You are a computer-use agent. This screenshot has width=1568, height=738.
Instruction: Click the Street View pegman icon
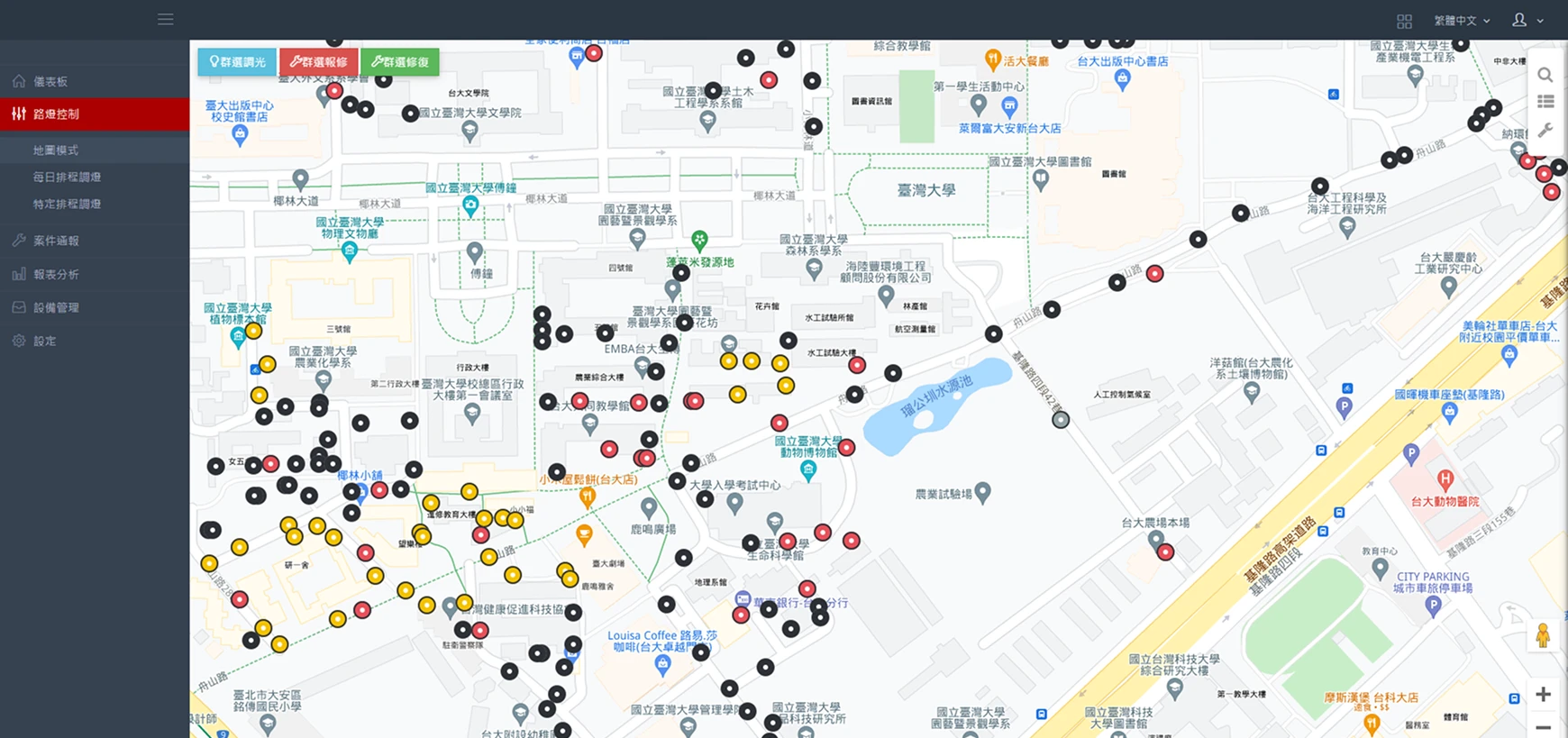click(1543, 635)
